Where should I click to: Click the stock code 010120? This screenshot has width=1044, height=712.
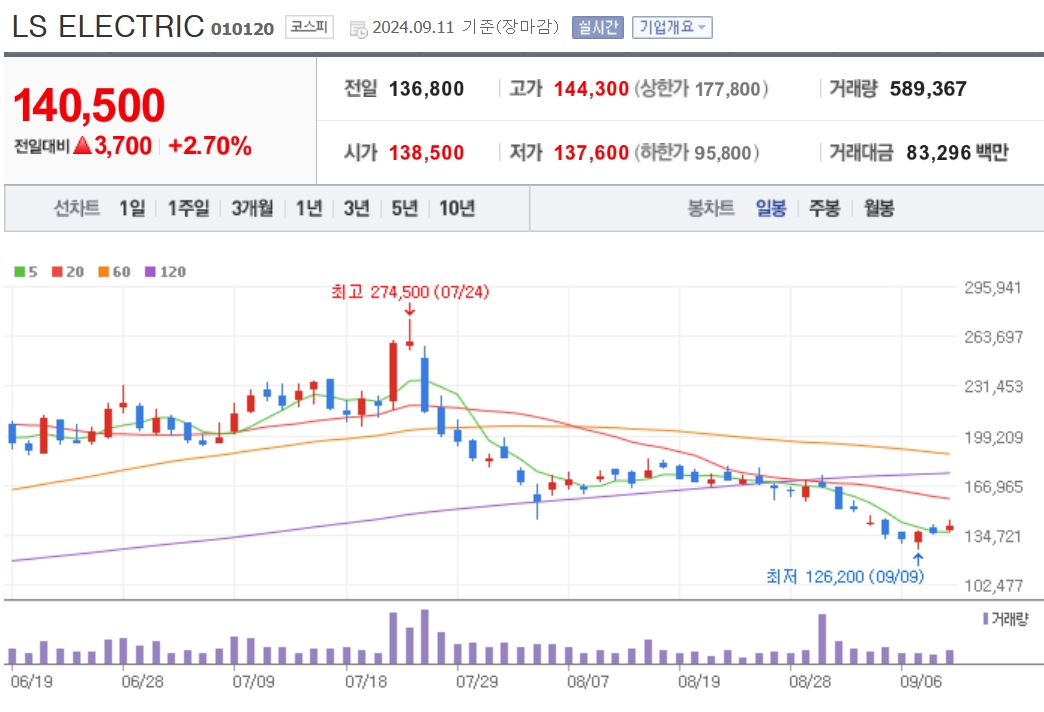[x=242, y=29]
